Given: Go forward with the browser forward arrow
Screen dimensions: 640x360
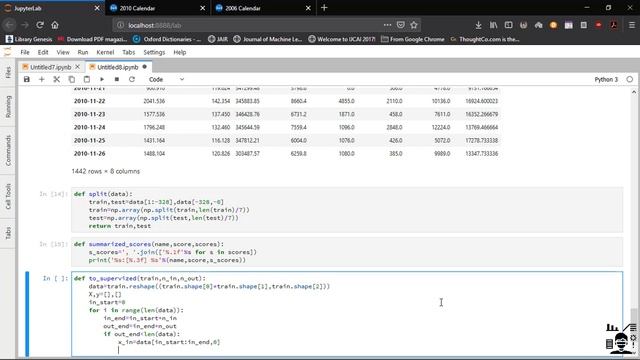Looking at the screenshot, I should [x=24, y=25].
